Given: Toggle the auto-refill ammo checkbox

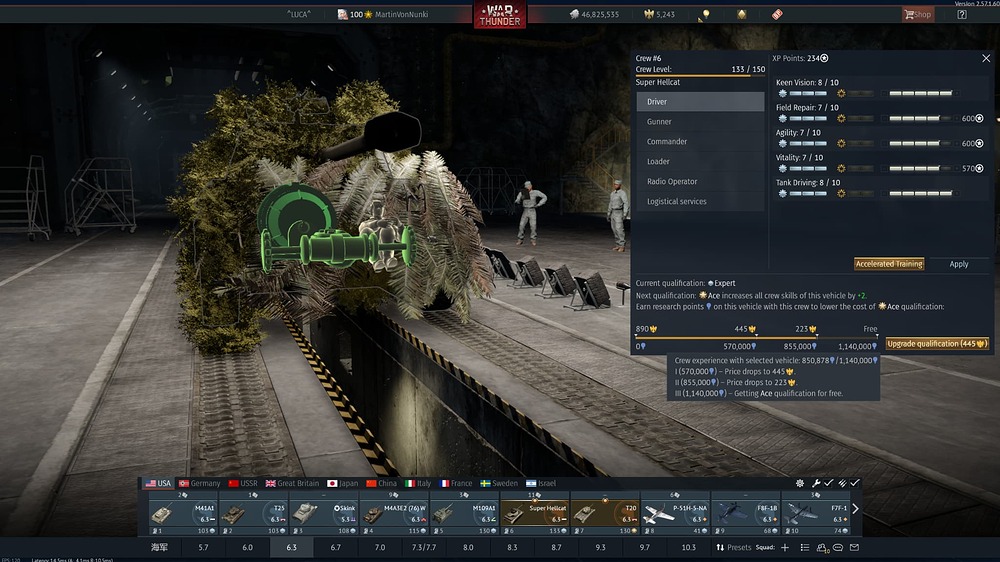Looking at the screenshot, I should click(855, 484).
